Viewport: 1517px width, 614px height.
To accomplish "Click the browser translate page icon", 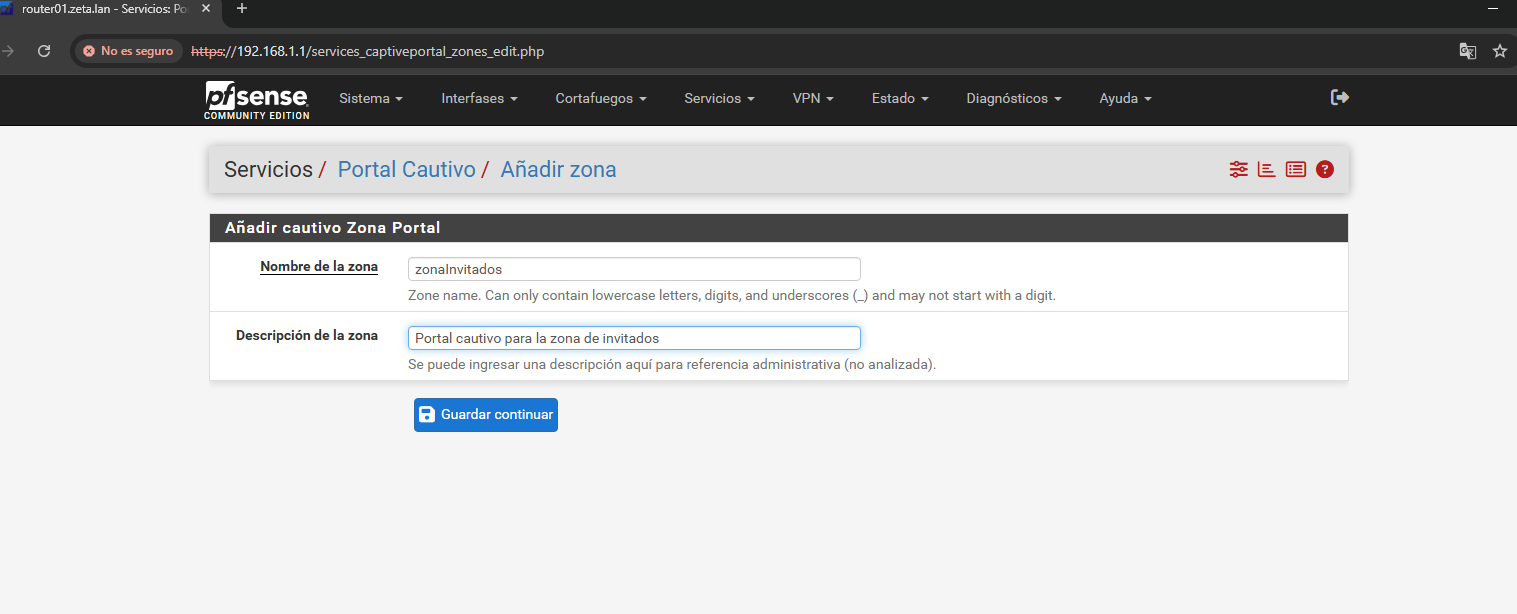I will pyautogui.click(x=1468, y=51).
